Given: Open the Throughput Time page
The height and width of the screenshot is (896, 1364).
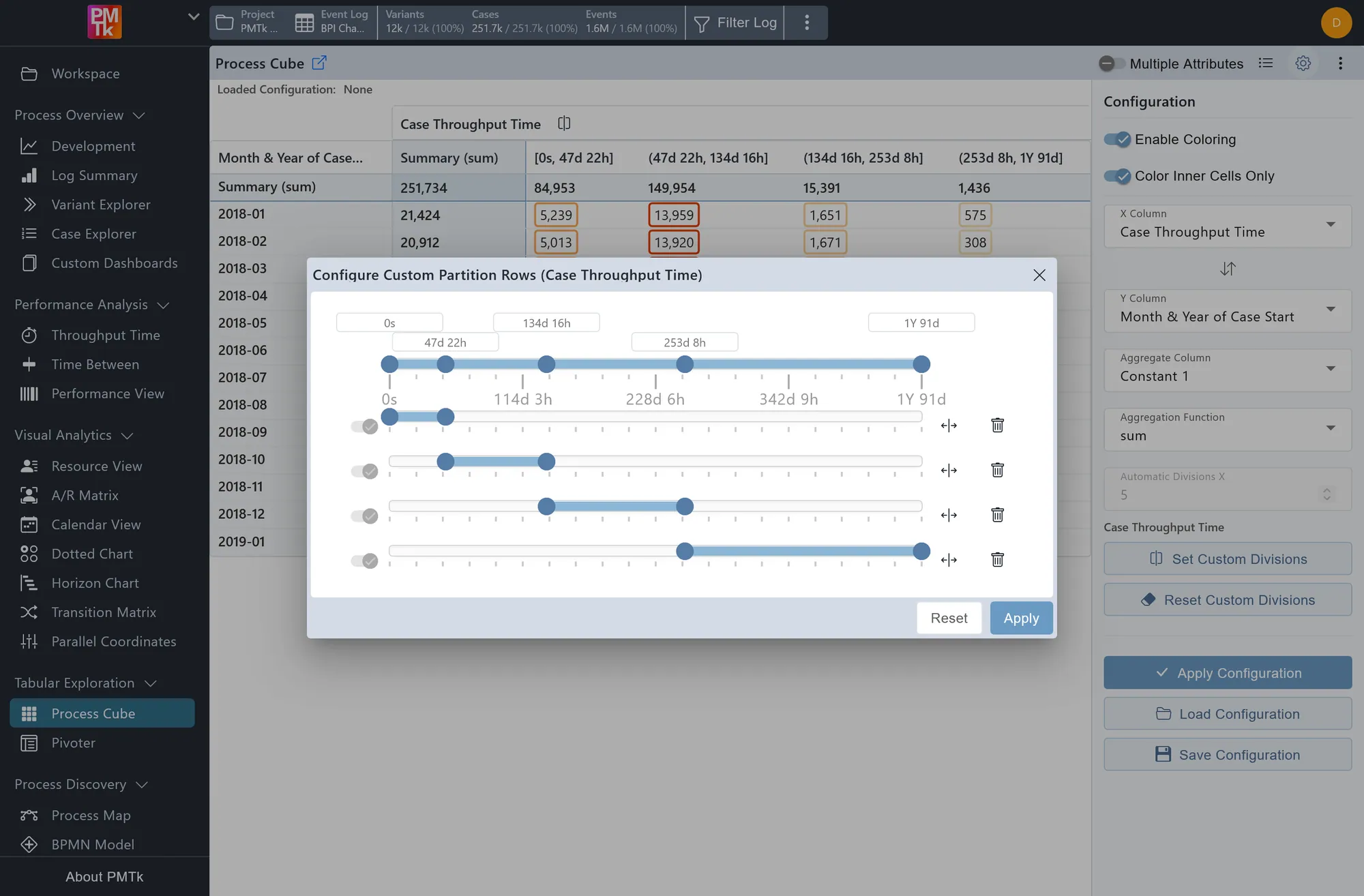Looking at the screenshot, I should 104,335.
